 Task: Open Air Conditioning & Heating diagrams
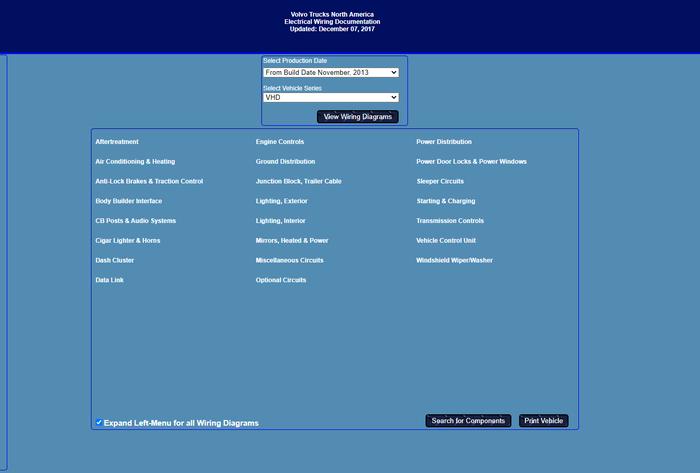coord(134,161)
